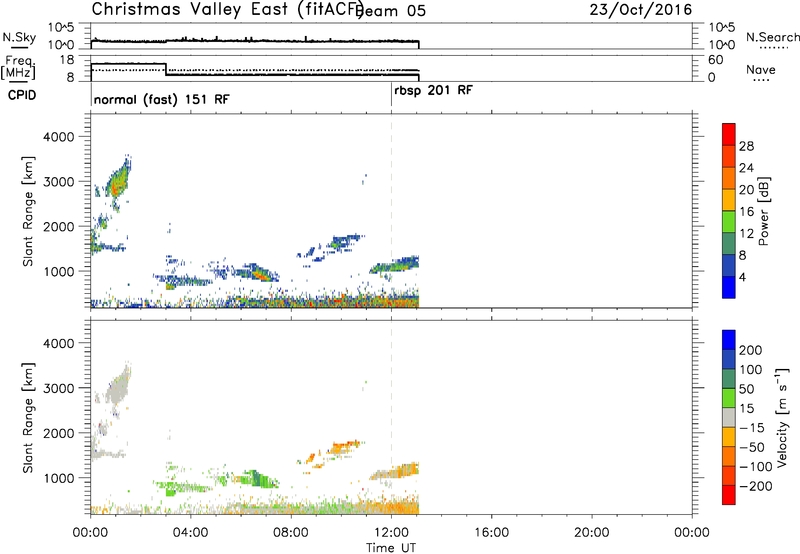The image size is (800, 554).
Task: Click the 'CPID' row label
Action: tap(22, 95)
